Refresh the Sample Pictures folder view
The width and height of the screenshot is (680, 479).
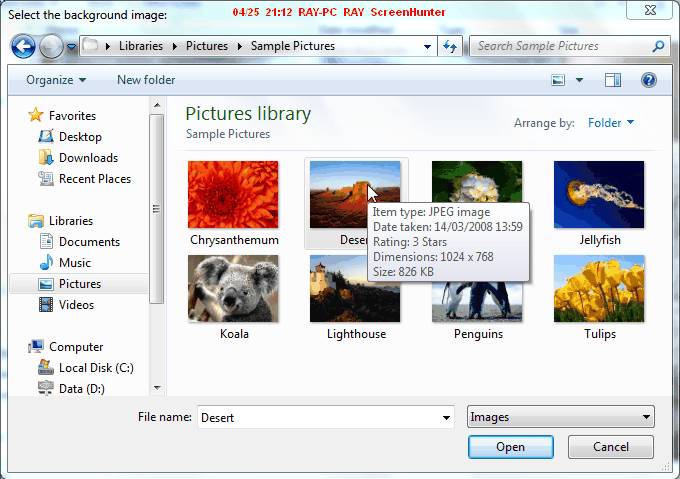(x=450, y=46)
